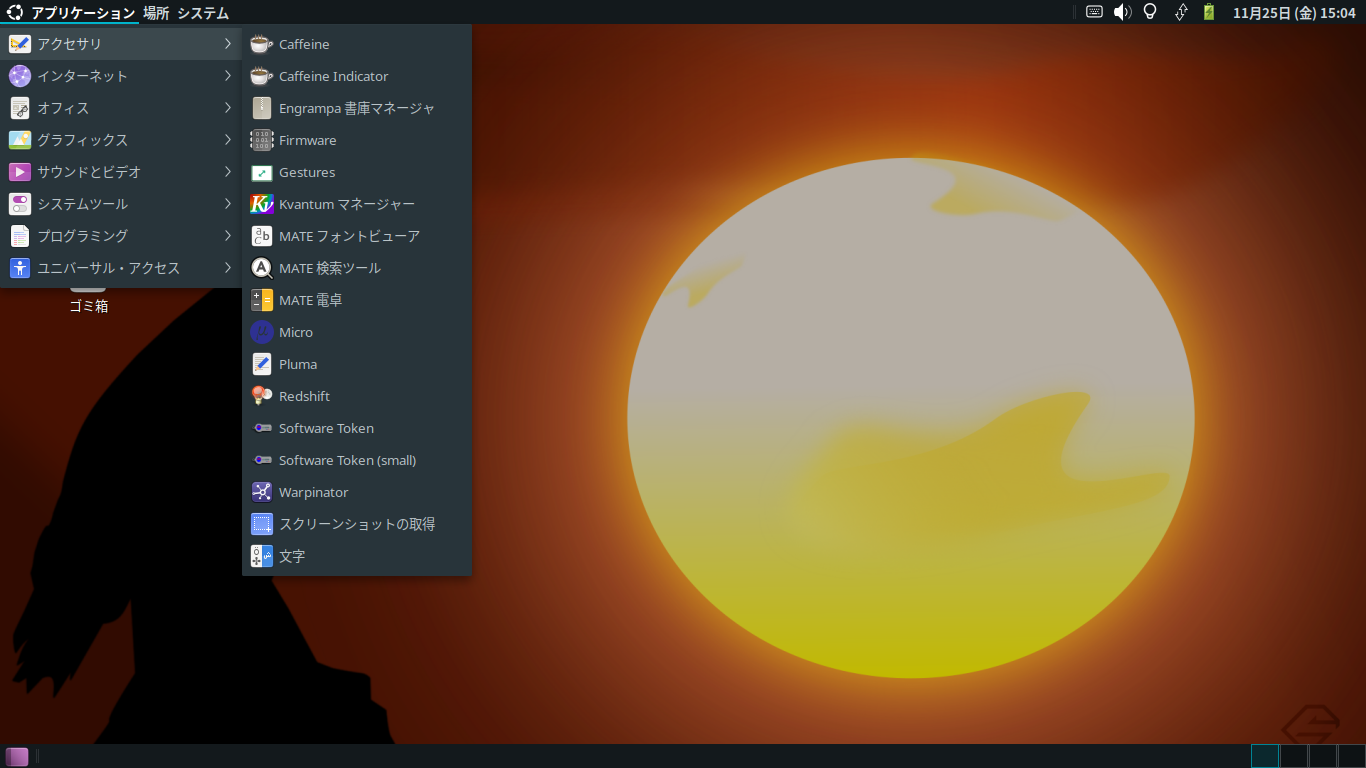
Task: Open the ゴミ箱 trash desktop icon
Action: (x=88, y=297)
